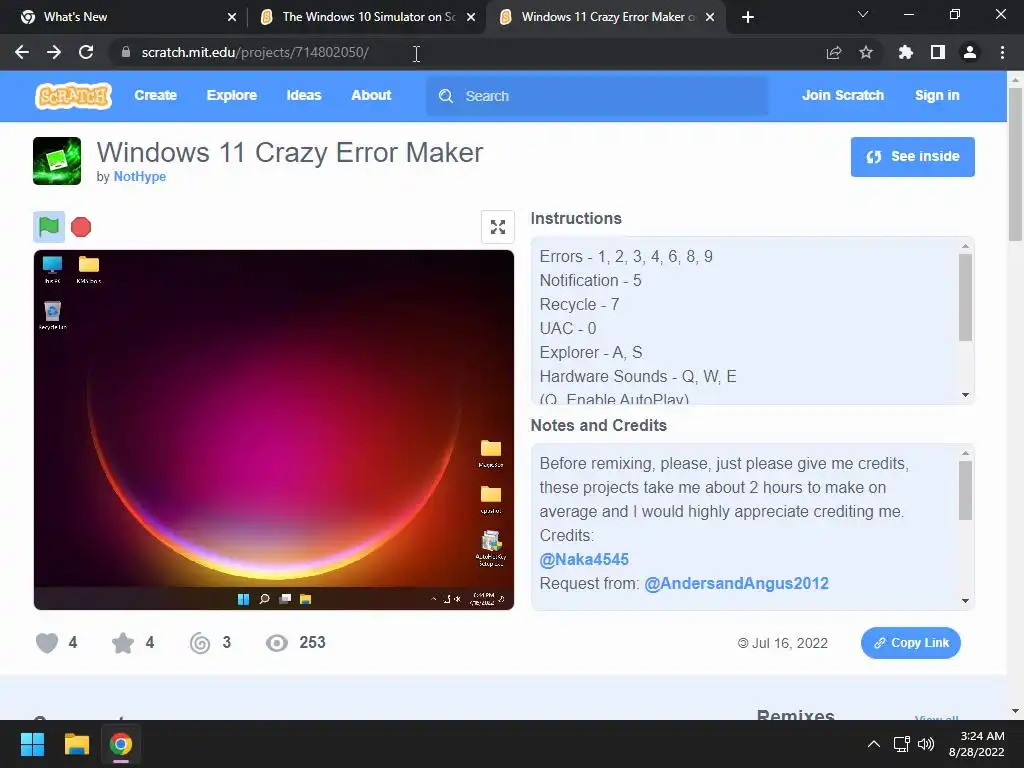1024x768 pixels.
Task: Click simulated search icon in project taskbar
Action: click(264, 599)
